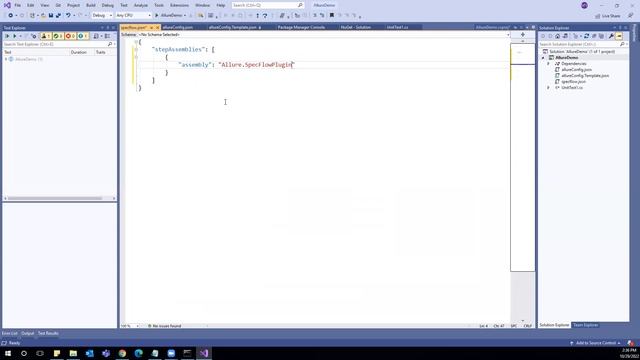Open allureConfig.Template.json editor tab
The height and width of the screenshot is (360, 640).
232,27
